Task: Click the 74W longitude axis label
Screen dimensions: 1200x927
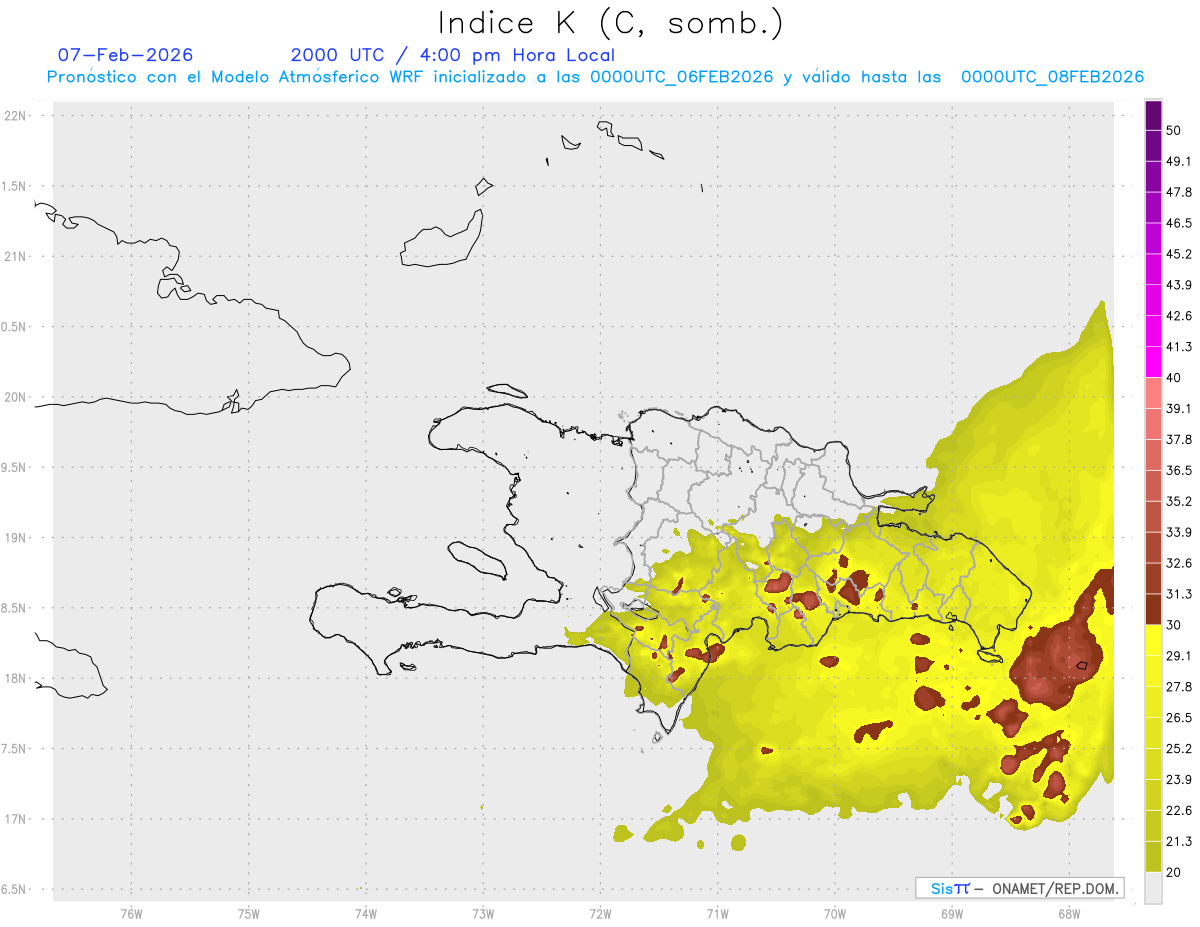Action: (365, 913)
